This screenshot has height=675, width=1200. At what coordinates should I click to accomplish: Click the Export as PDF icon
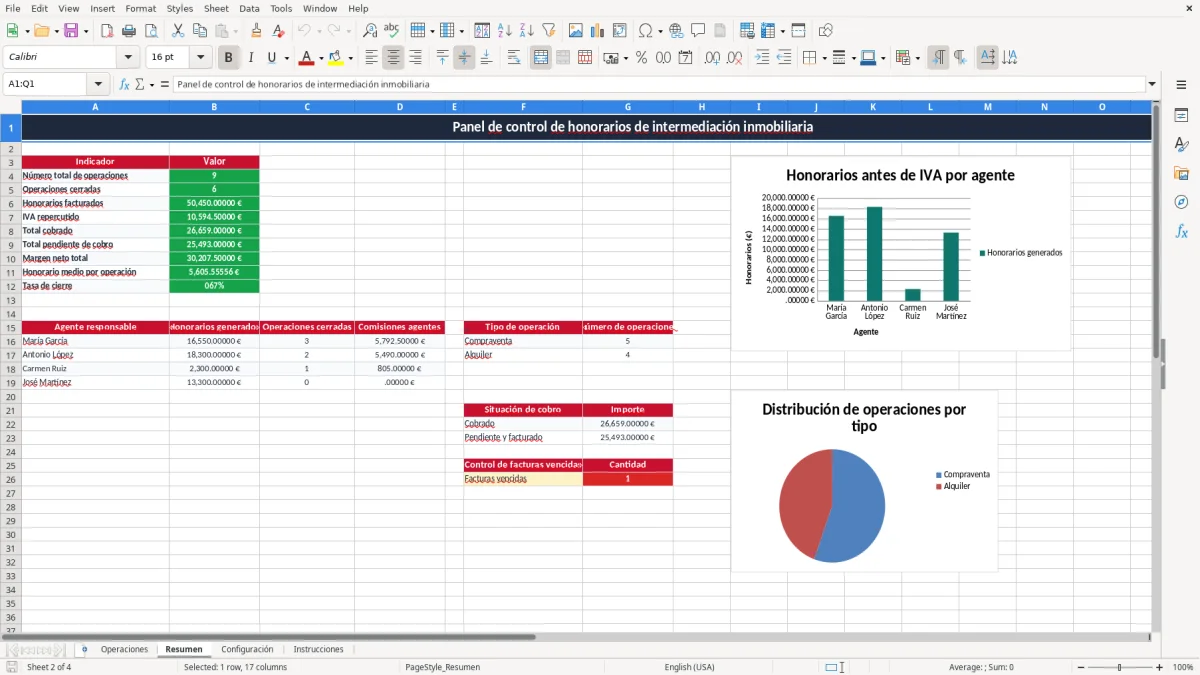(107, 31)
